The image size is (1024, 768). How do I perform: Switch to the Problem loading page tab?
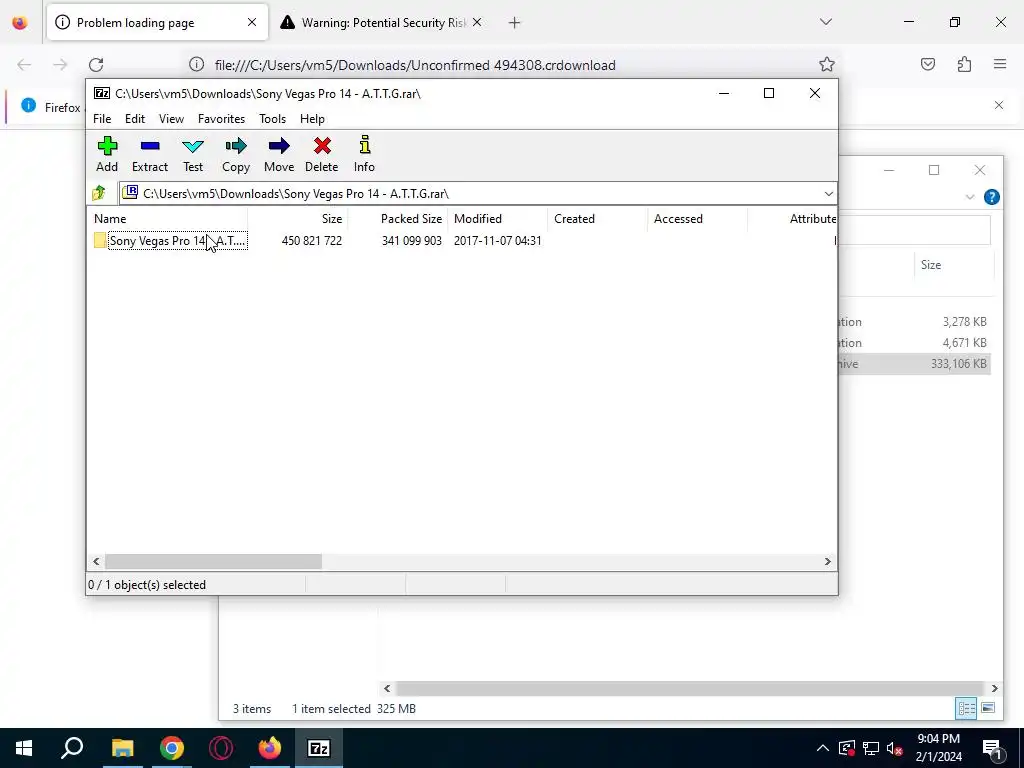[157, 23]
